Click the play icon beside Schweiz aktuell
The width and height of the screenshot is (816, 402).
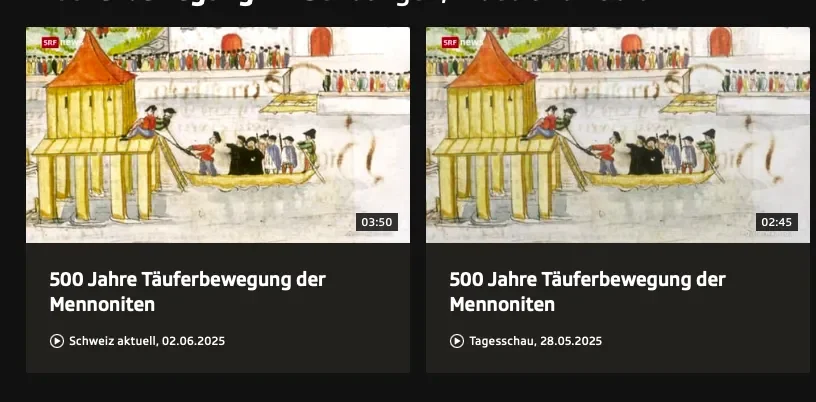pos(57,341)
